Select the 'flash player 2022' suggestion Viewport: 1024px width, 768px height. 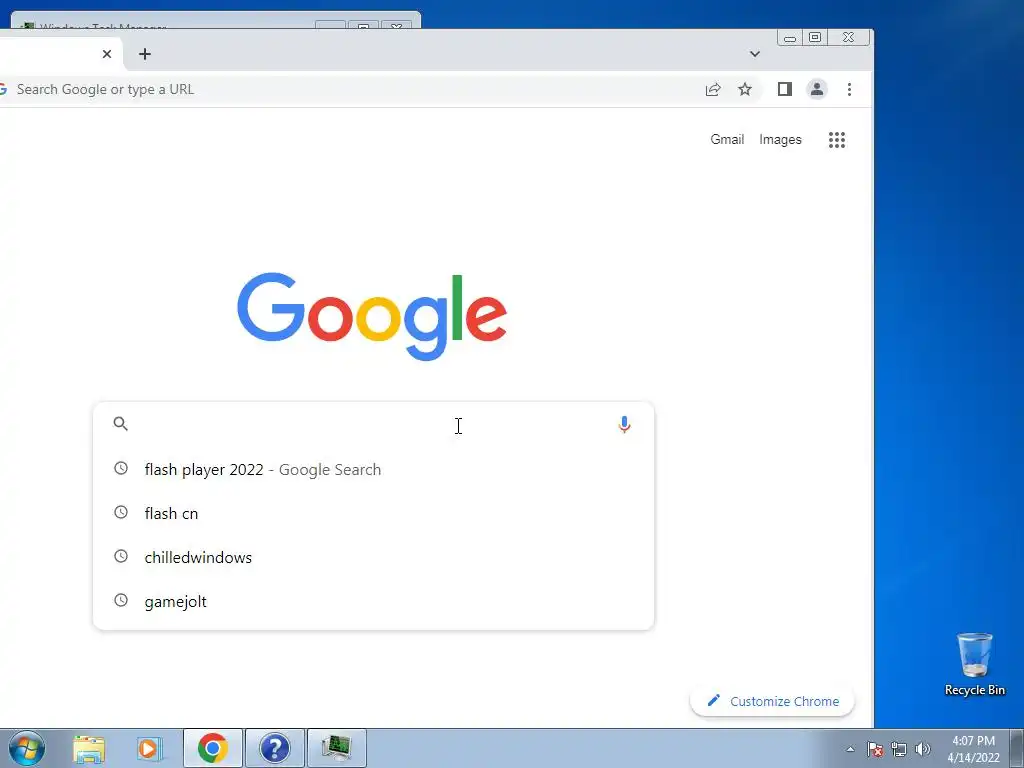(373, 470)
